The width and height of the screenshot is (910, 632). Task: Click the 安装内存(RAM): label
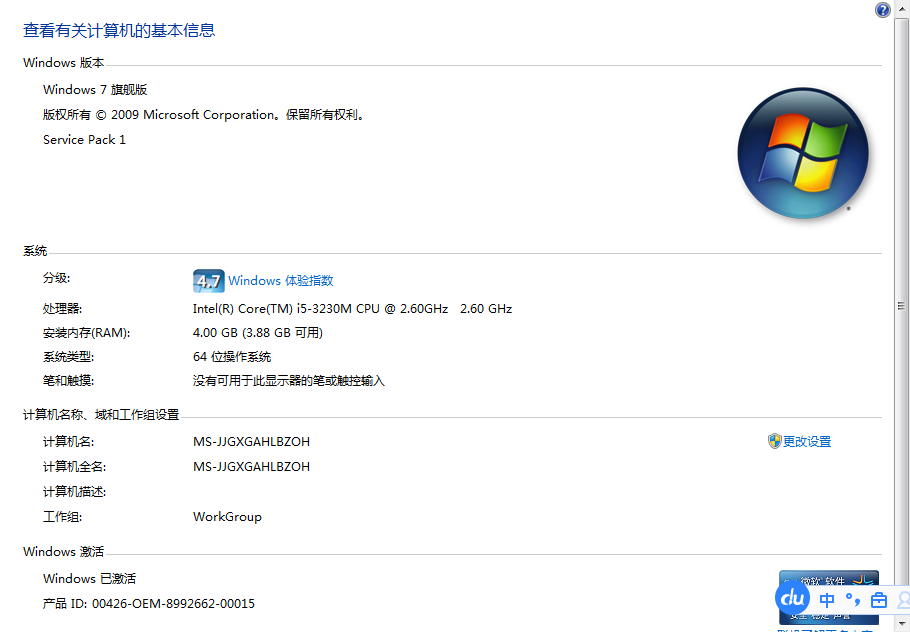tap(86, 333)
